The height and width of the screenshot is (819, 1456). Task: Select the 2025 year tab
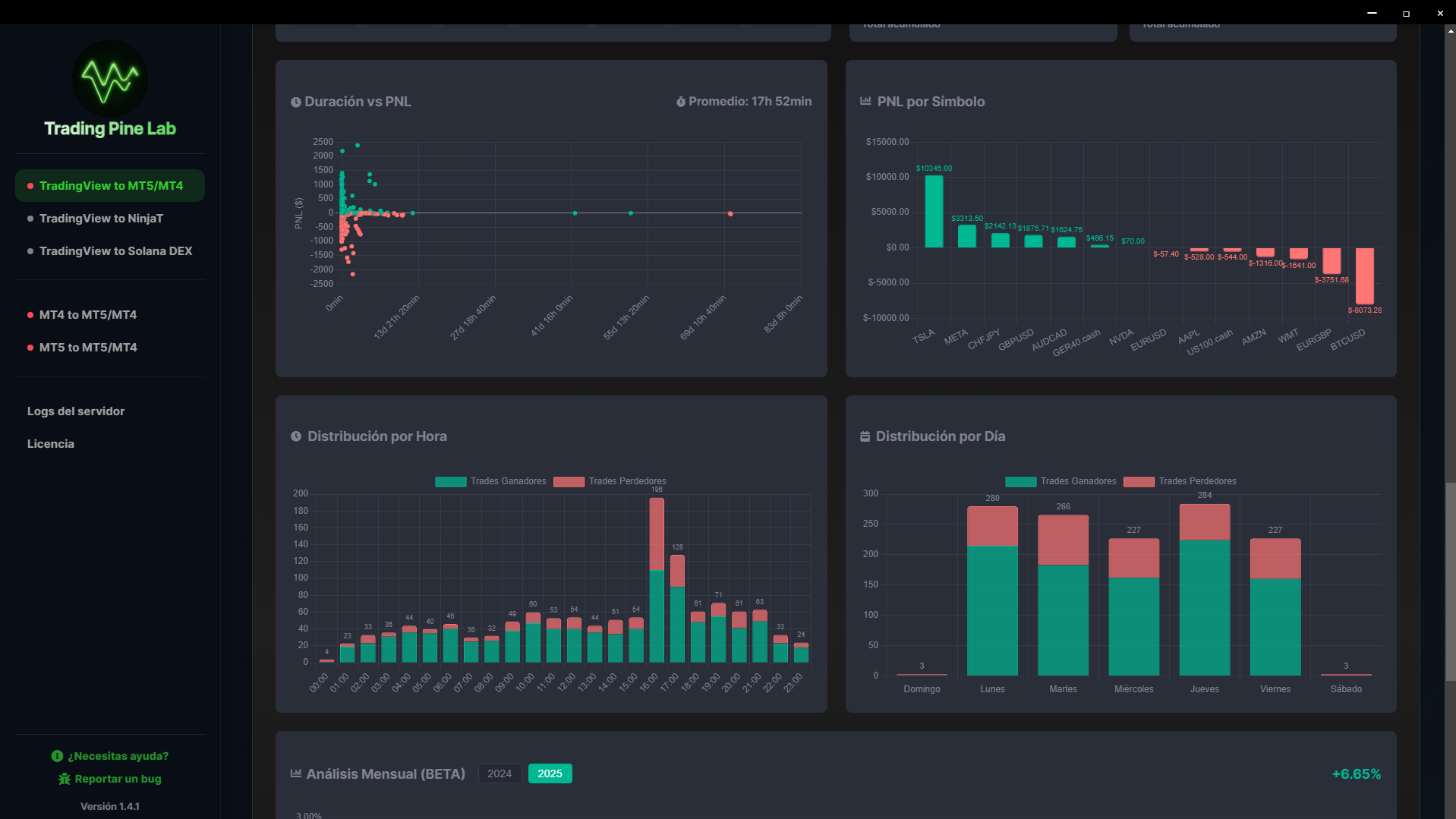pyautogui.click(x=550, y=773)
